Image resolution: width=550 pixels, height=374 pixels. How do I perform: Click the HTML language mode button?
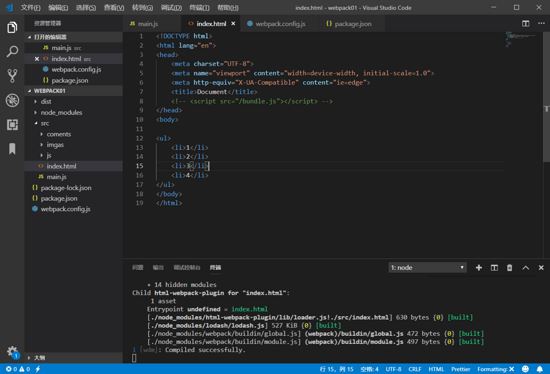[x=436, y=369]
